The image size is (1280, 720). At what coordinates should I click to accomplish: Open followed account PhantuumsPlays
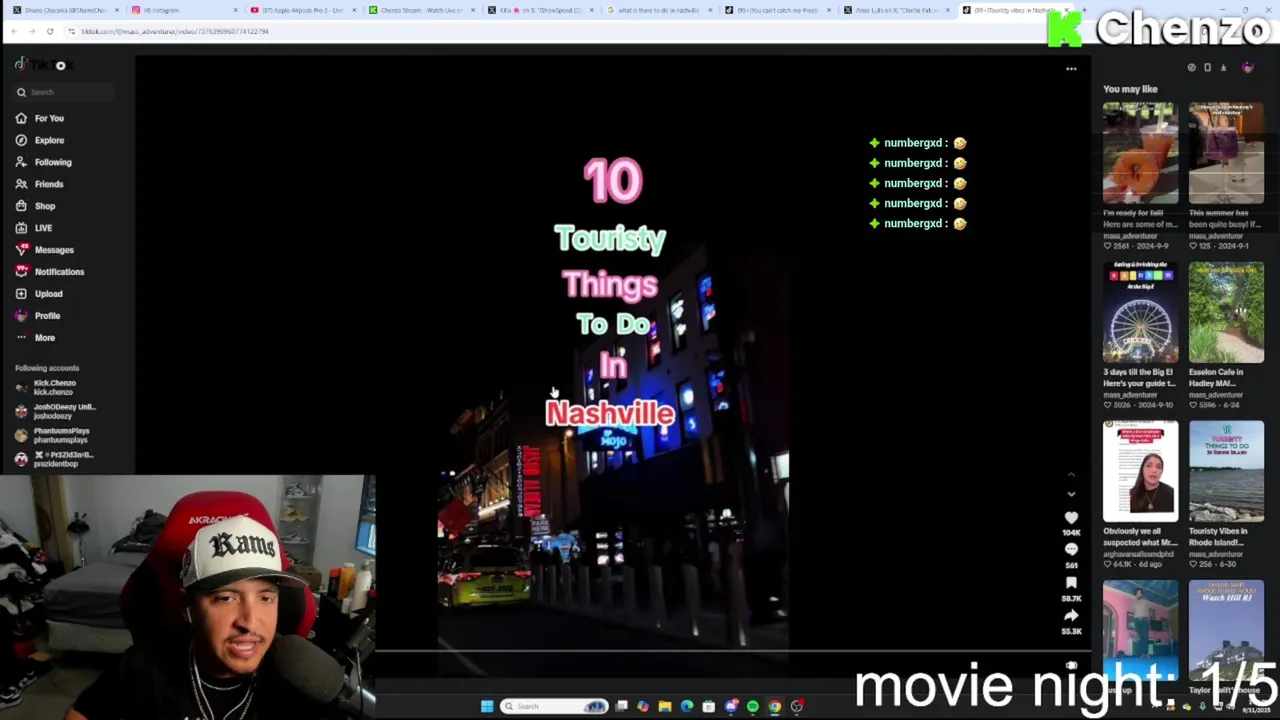point(53,435)
